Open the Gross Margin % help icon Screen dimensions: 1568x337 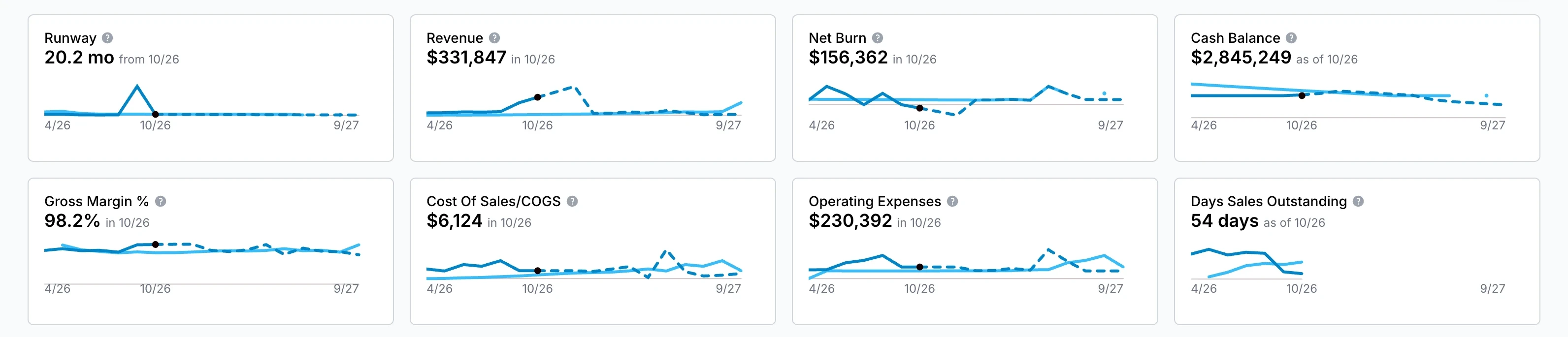point(160,201)
